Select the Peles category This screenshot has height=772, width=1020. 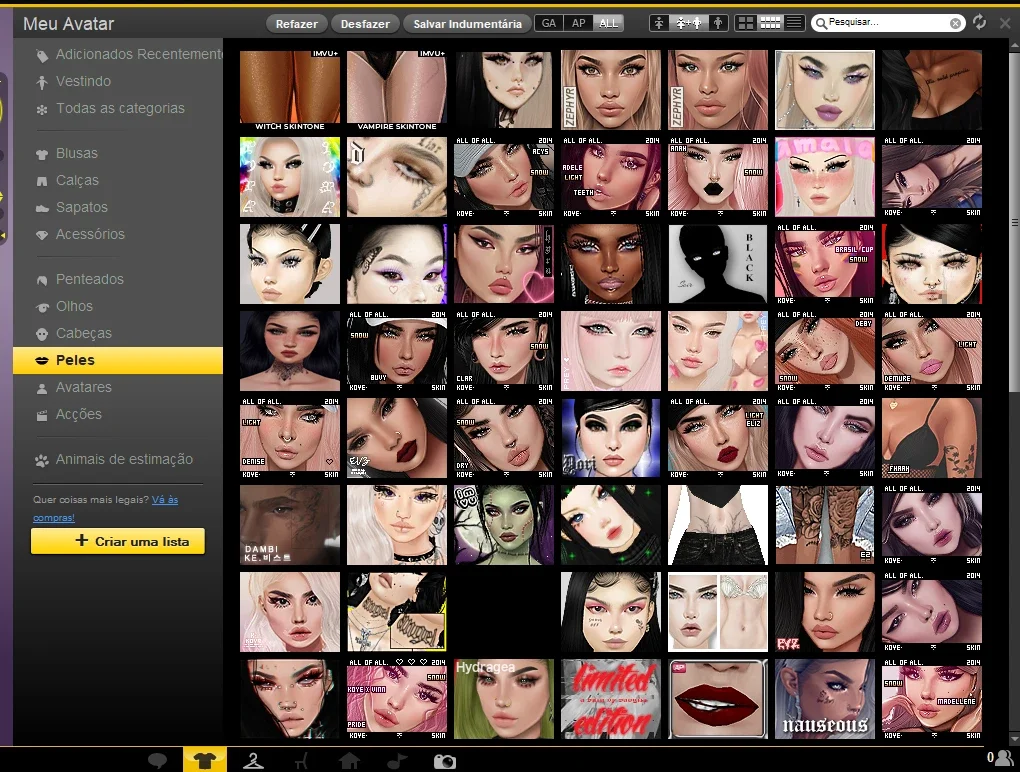pos(118,360)
